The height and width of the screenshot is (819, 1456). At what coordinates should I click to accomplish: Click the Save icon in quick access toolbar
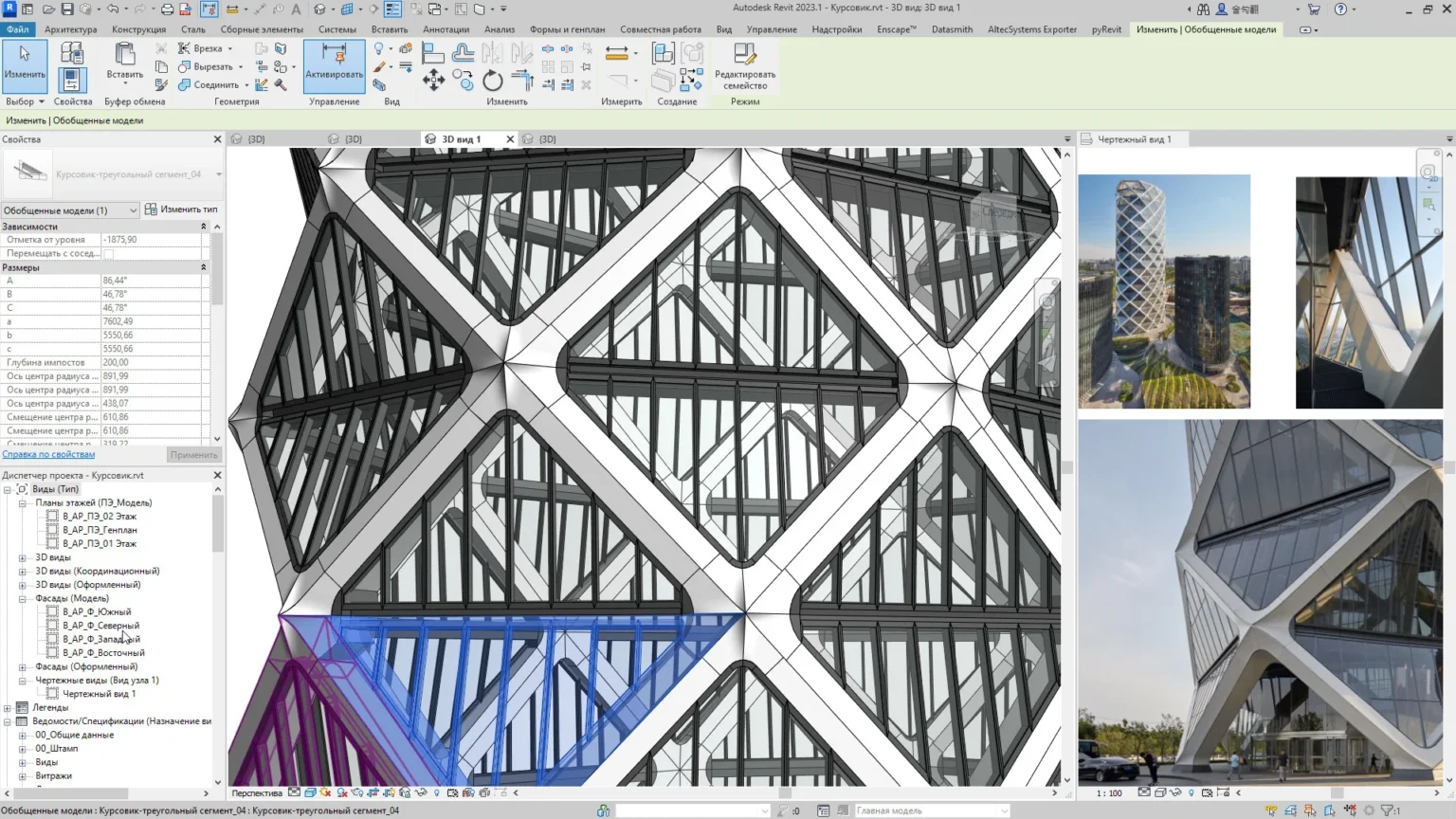[67, 9]
